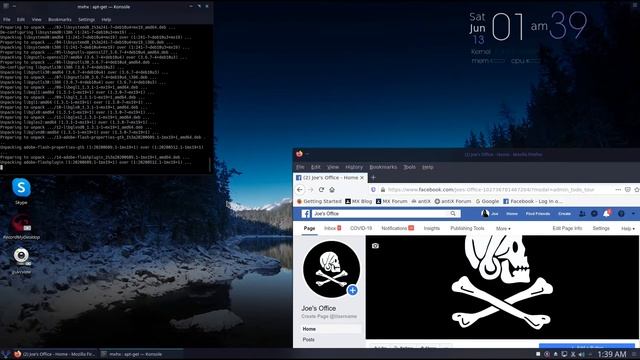Open Facebook - Log In bookmark
Viewport: 640px width, 360px height.
tap(533, 201)
